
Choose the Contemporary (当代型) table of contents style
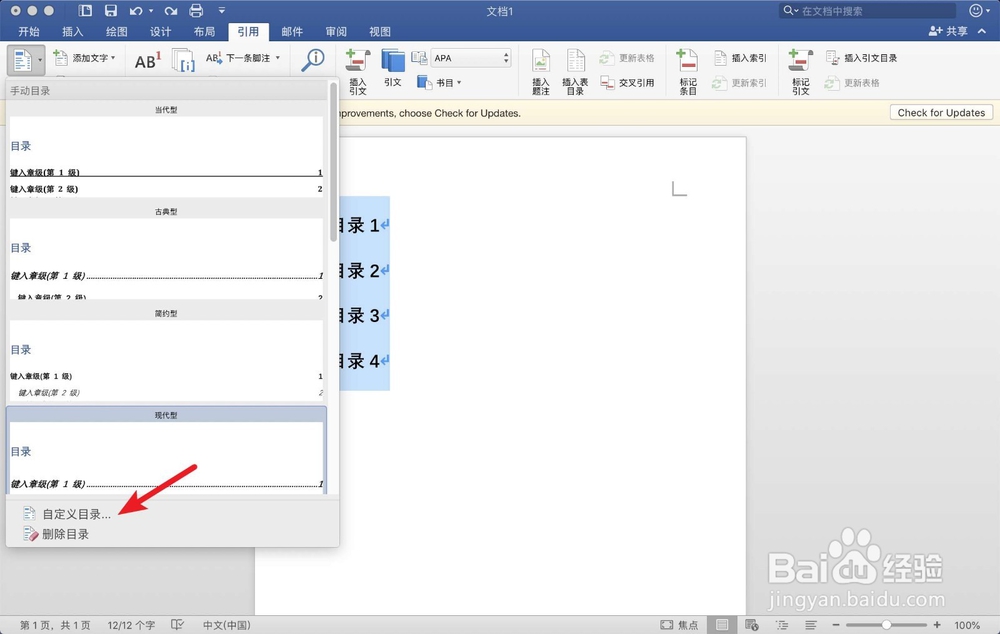click(x=166, y=151)
